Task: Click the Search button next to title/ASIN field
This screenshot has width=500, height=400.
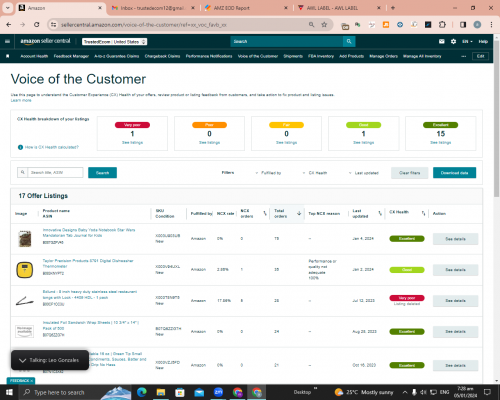Action: (x=102, y=173)
